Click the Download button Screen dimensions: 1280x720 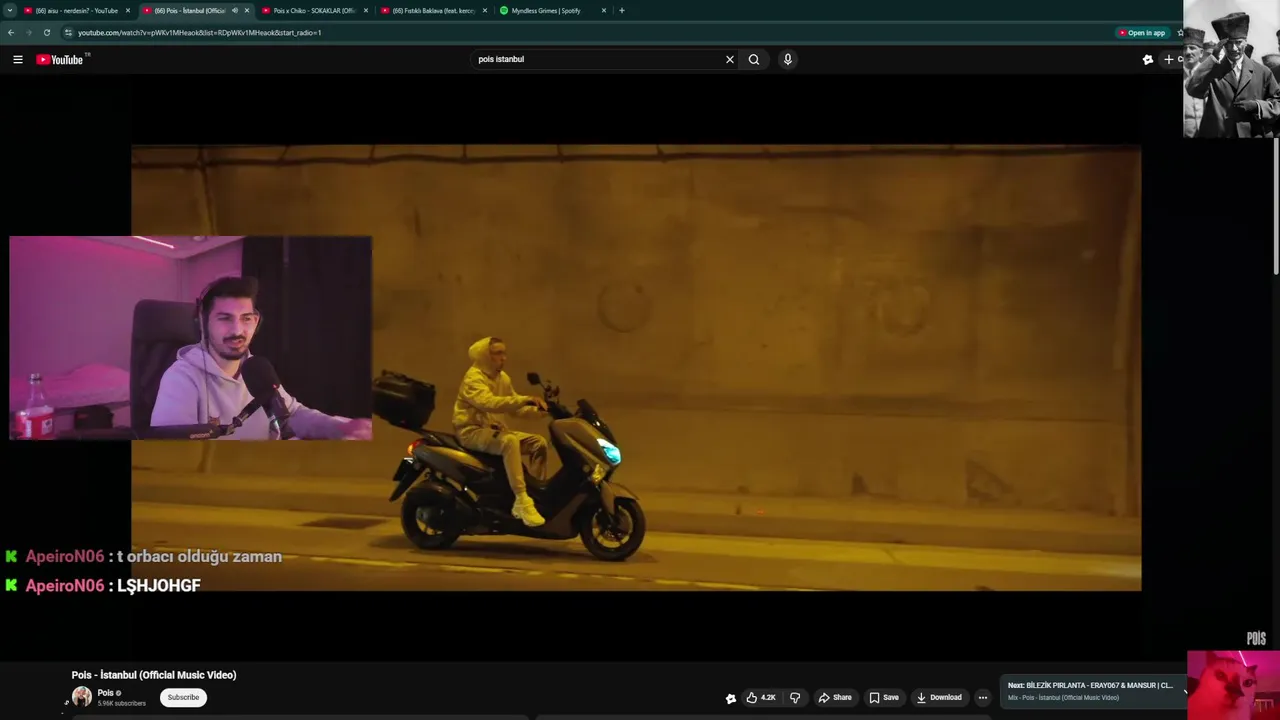939,697
